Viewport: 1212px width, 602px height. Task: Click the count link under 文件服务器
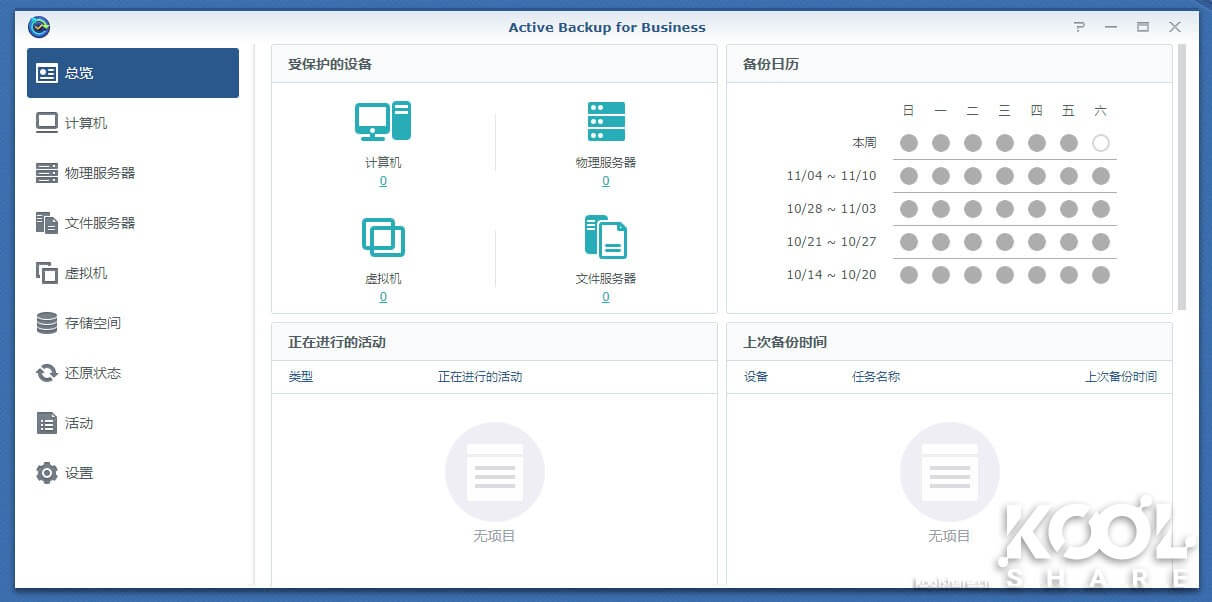click(606, 297)
